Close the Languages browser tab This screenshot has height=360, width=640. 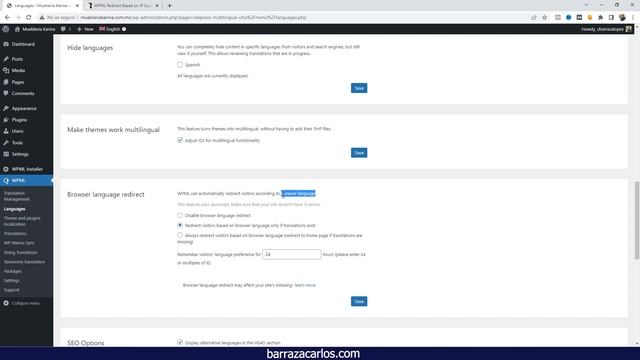[77, 6]
